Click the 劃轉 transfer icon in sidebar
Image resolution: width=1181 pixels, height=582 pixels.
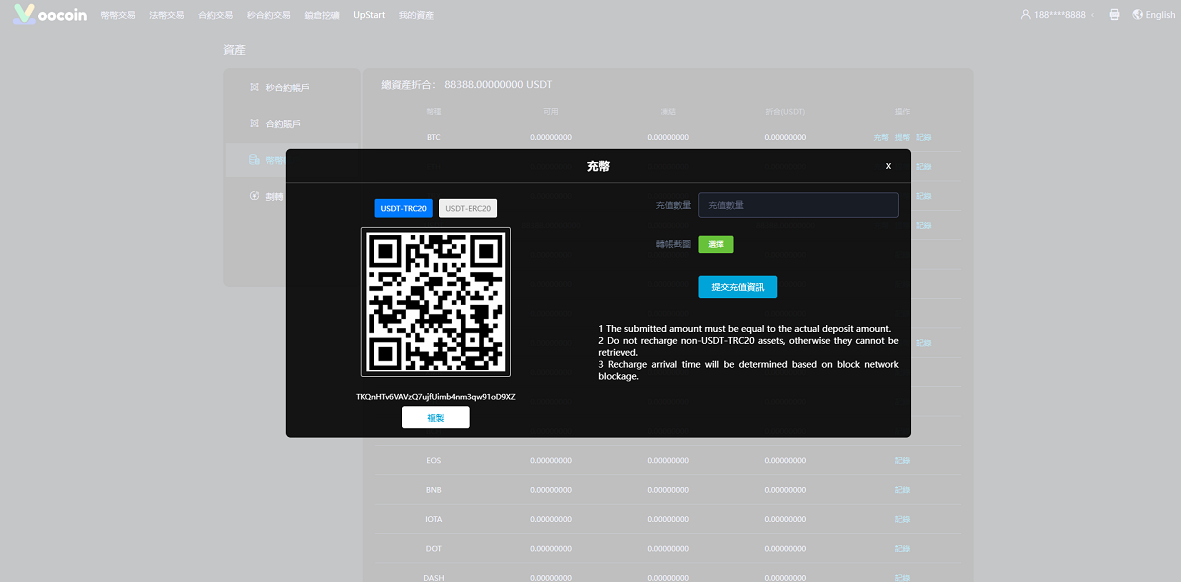click(254, 196)
